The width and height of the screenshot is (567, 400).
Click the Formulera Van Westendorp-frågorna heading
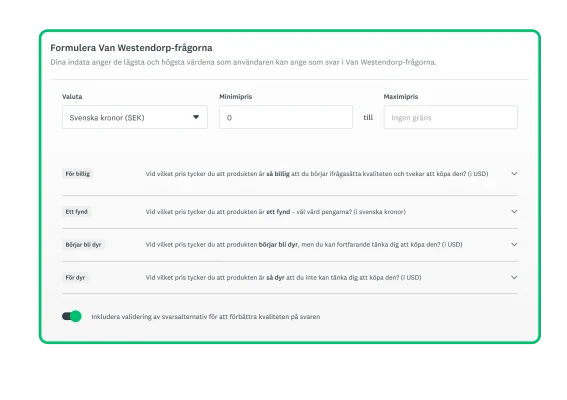pyautogui.click(x=131, y=48)
